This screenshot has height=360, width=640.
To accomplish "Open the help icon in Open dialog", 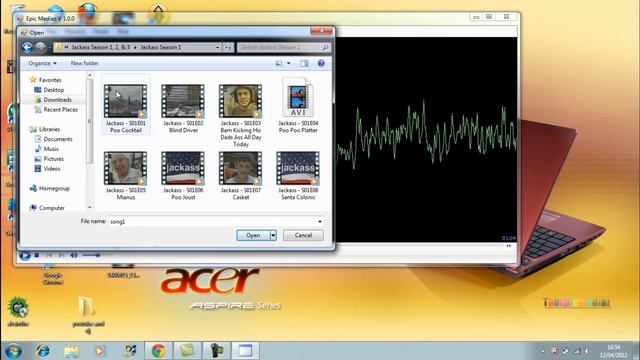I will (x=321, y=63).
